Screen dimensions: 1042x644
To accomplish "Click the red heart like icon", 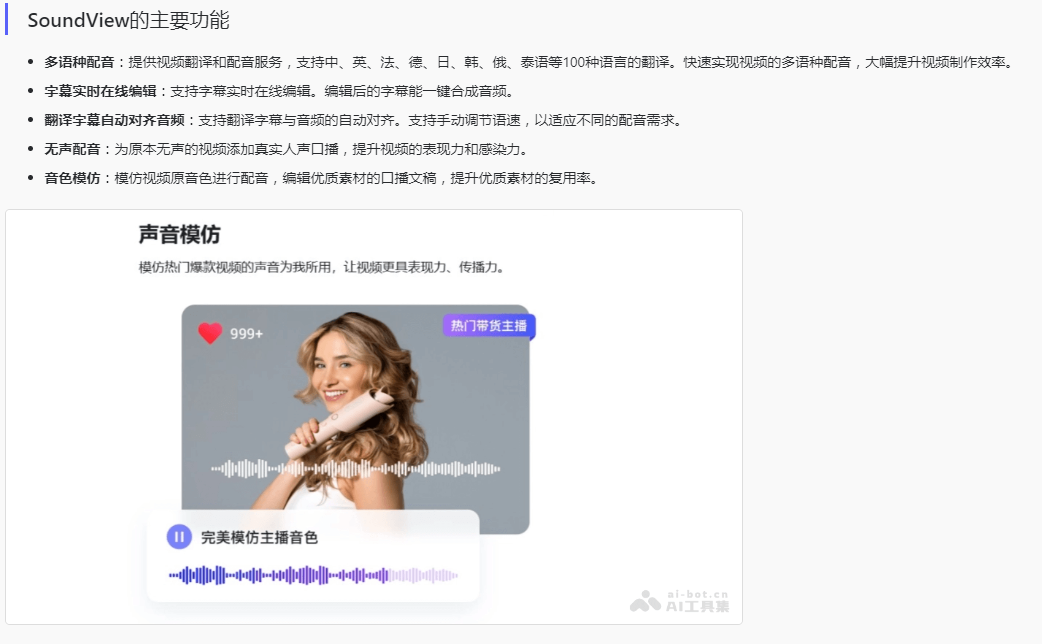I will 210,333.
